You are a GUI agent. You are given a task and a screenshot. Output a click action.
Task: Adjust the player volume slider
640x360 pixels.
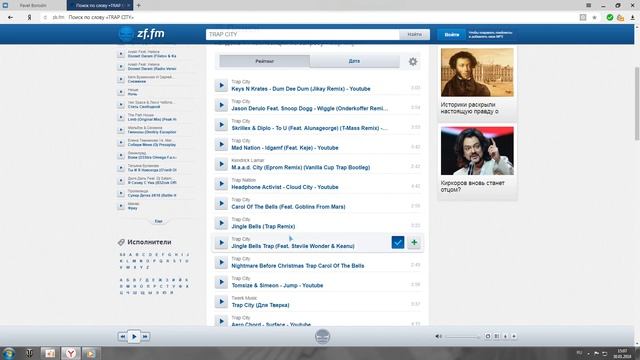(462, 337)
